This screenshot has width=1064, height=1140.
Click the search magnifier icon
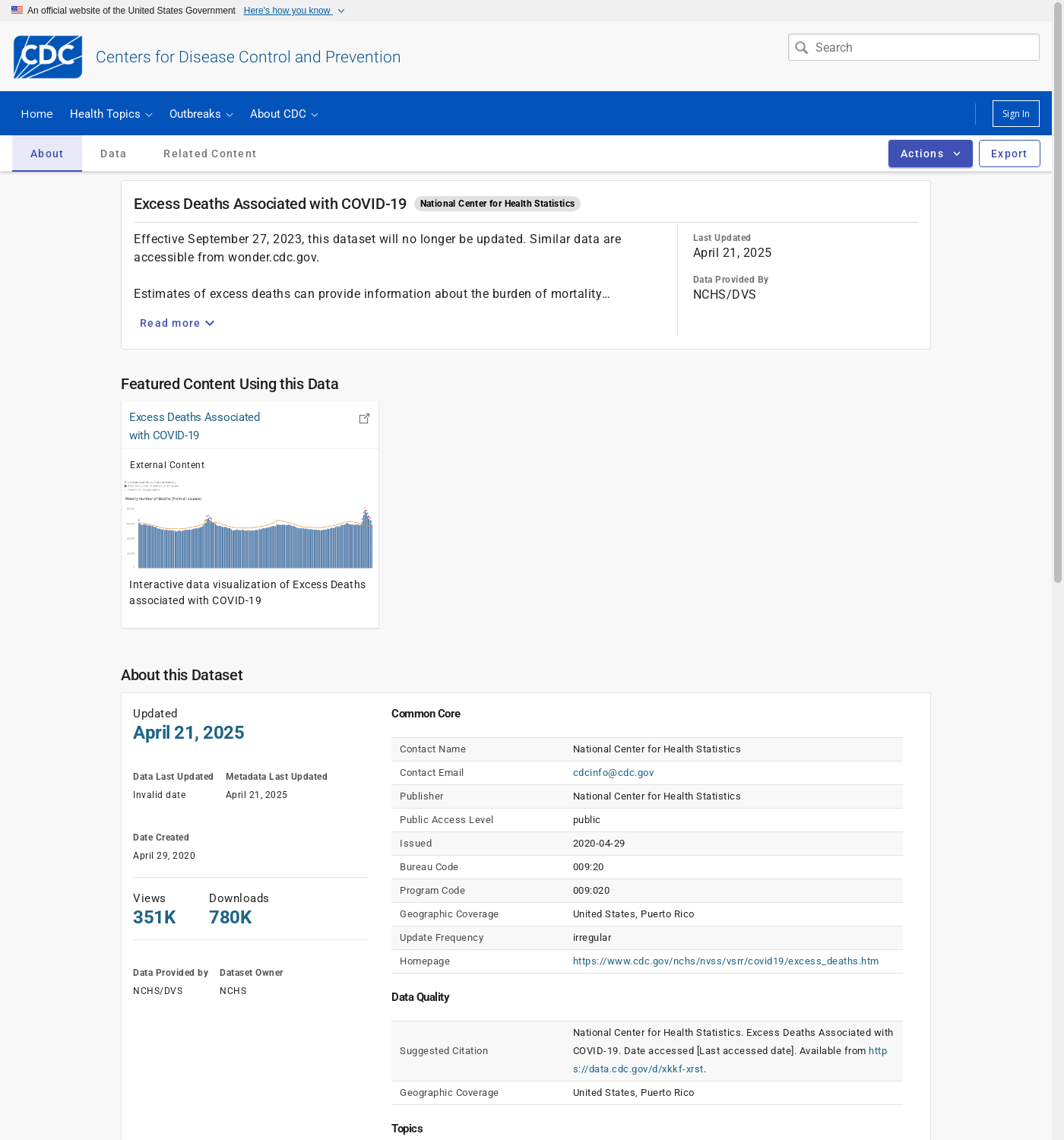[x=801, y=48]
